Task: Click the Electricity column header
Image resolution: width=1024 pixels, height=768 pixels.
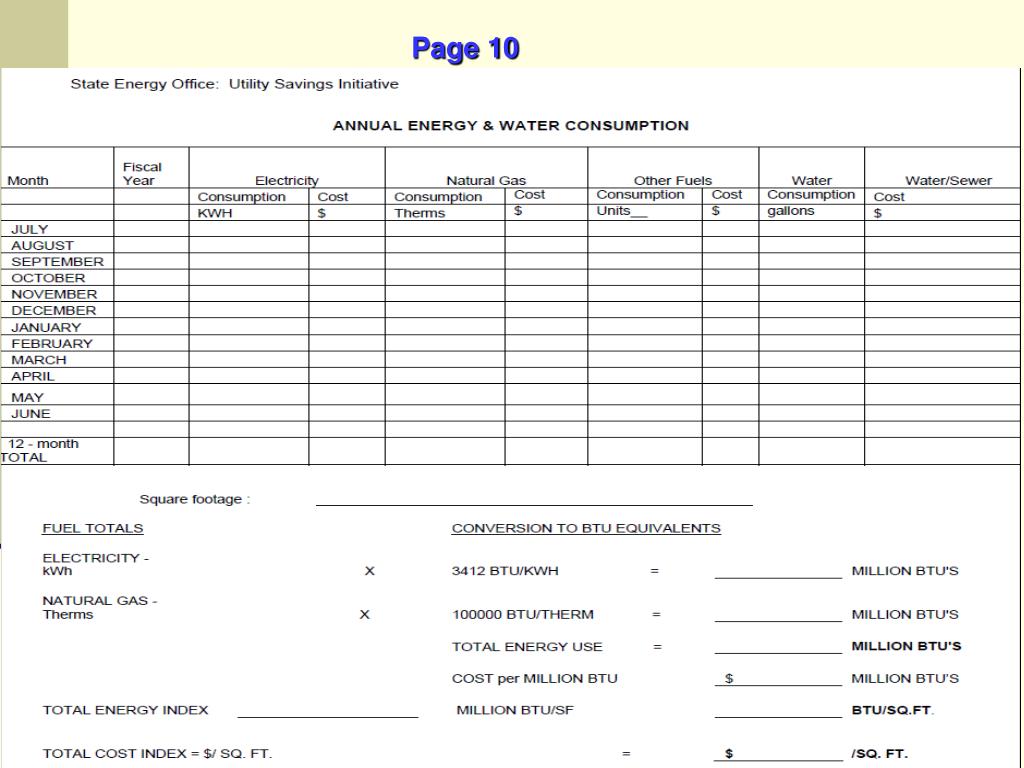Action: coord(287,180)
